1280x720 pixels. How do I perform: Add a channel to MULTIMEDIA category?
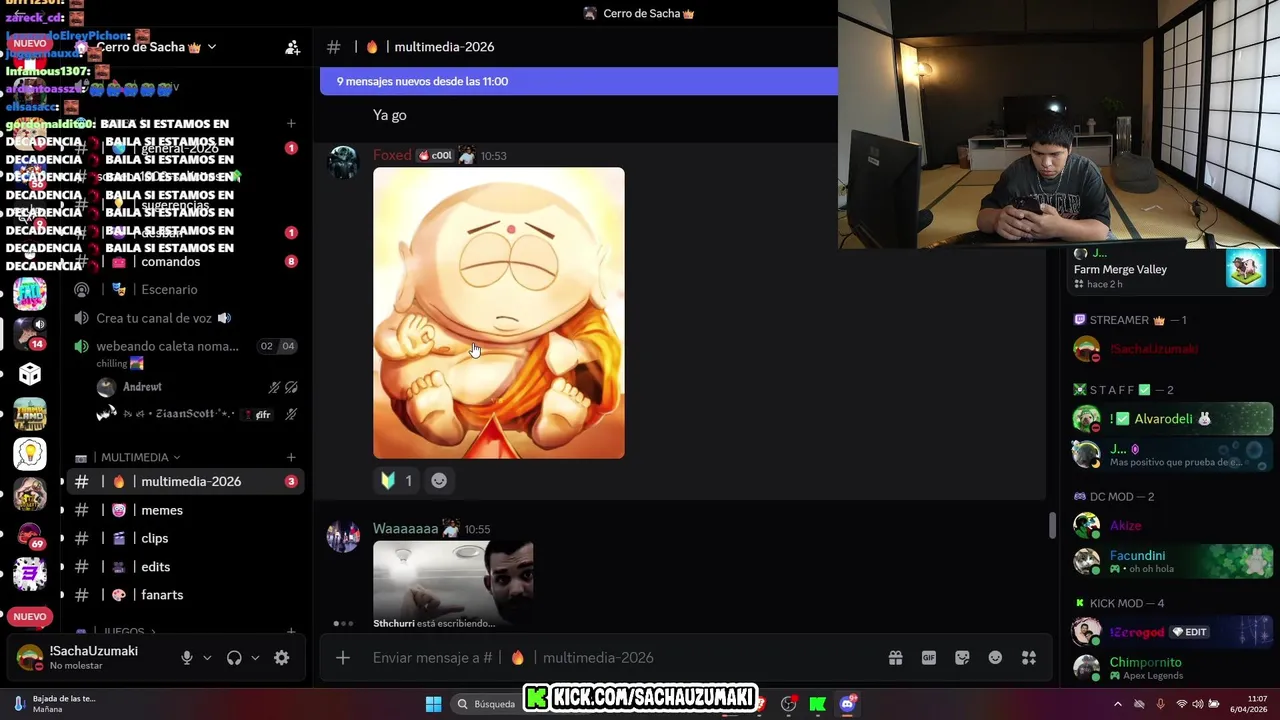pos(291,457)
